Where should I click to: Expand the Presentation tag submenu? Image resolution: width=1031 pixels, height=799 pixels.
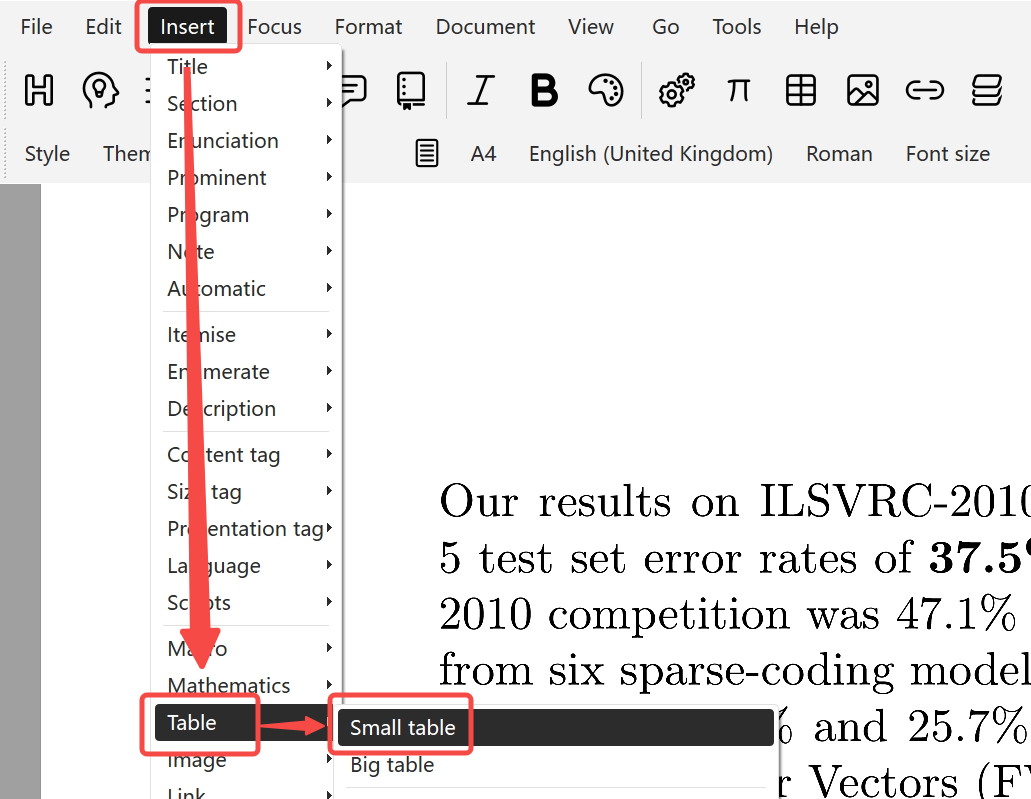tap(247, 528)
